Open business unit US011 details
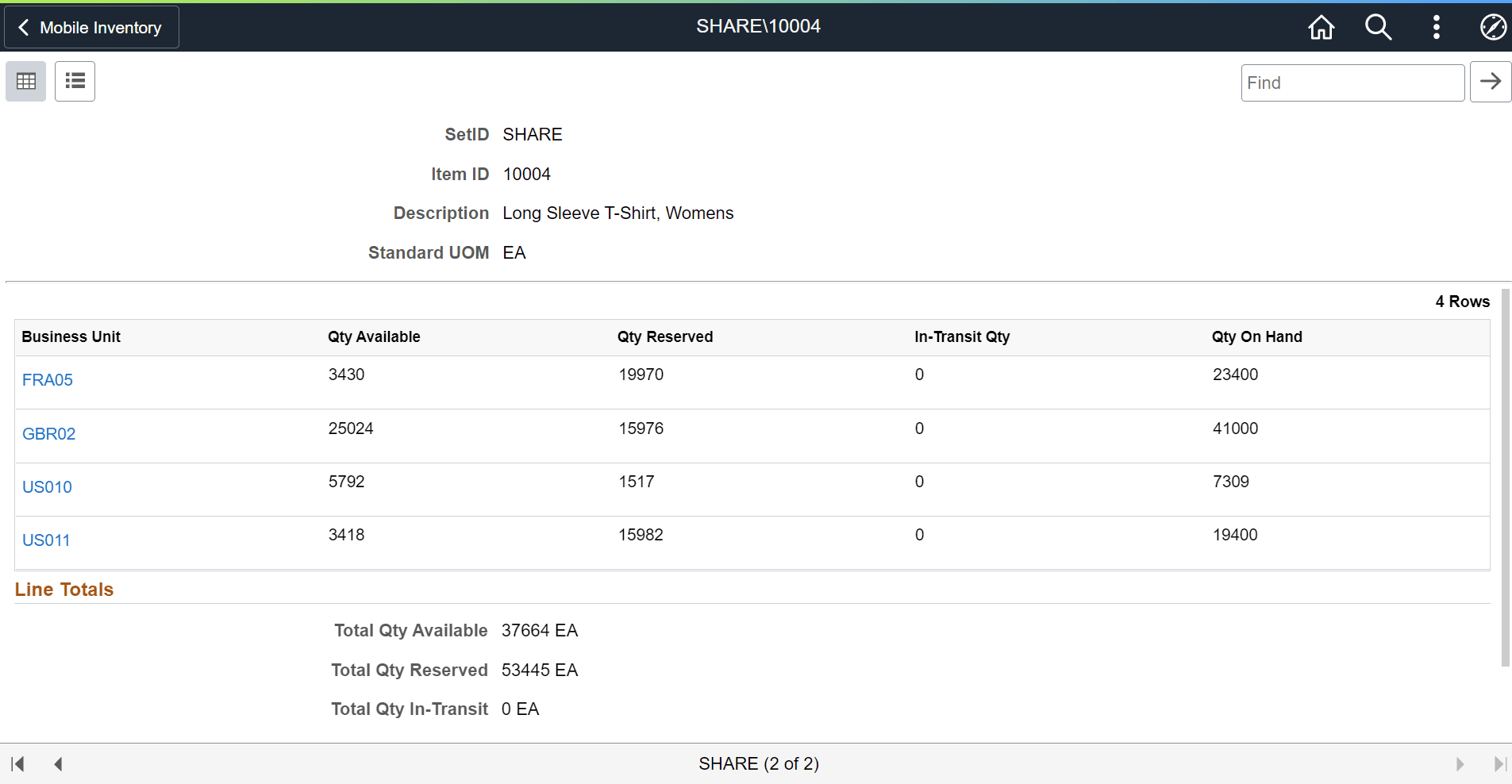The image size is (1512, 784). point(45,540)
